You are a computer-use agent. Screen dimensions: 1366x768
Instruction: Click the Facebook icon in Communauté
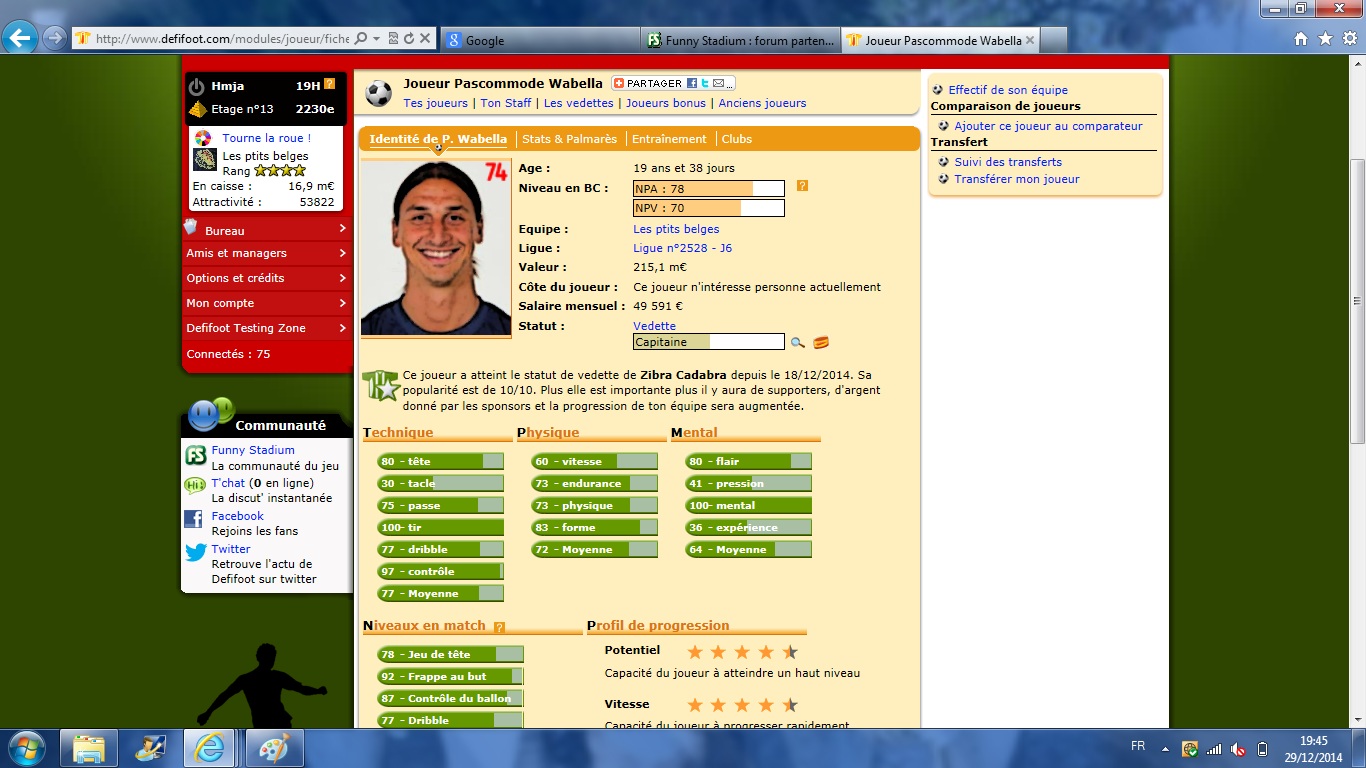194,519
